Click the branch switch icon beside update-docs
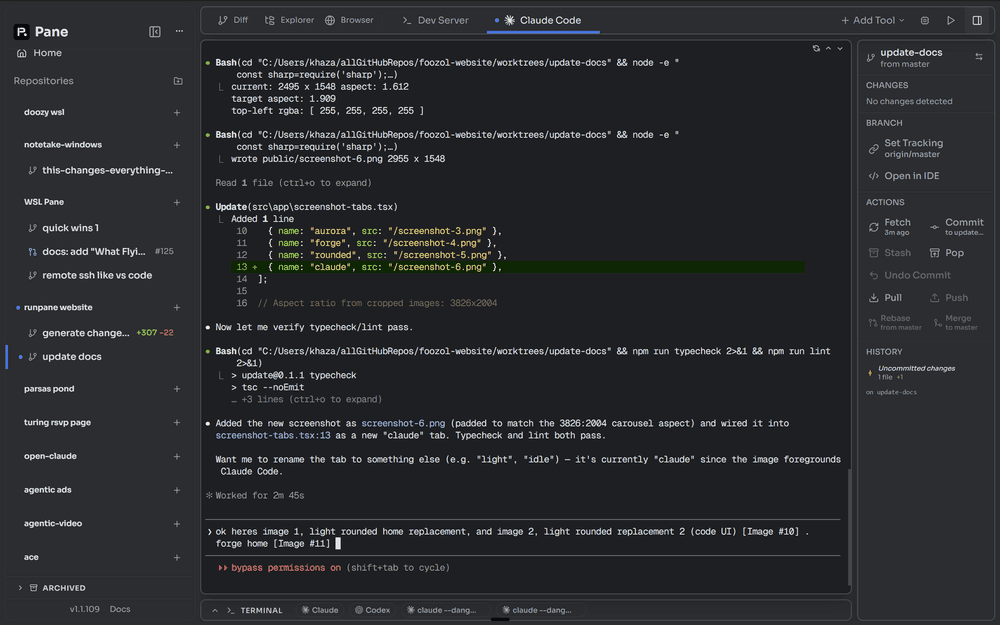The image size is (1000, 625). coord(979,57)
